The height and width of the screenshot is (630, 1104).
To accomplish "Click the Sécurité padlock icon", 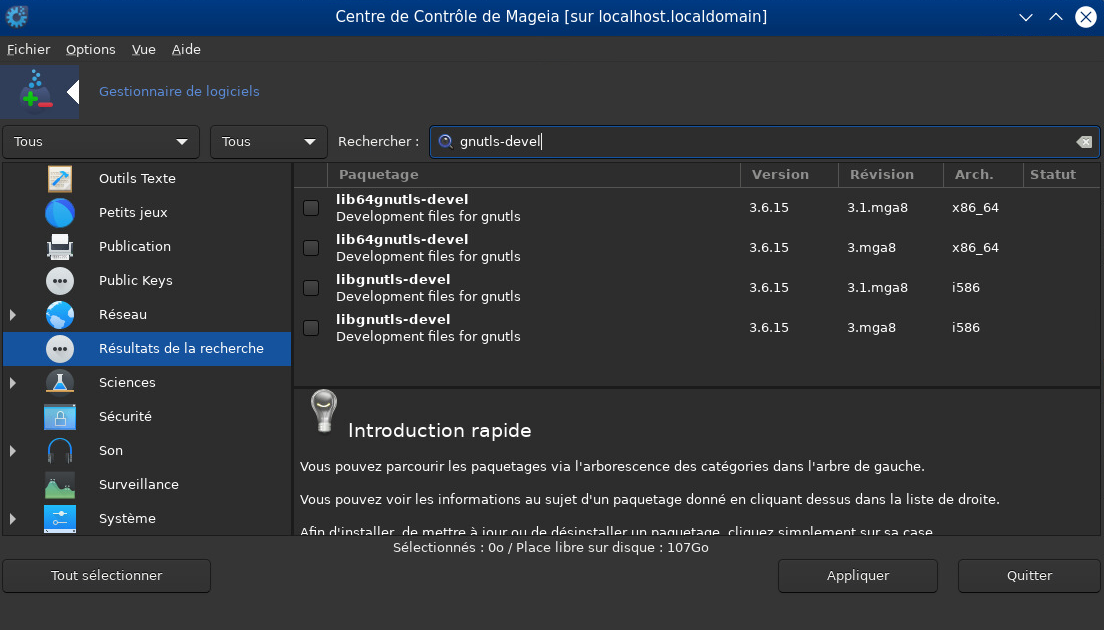I will (60, 417).
